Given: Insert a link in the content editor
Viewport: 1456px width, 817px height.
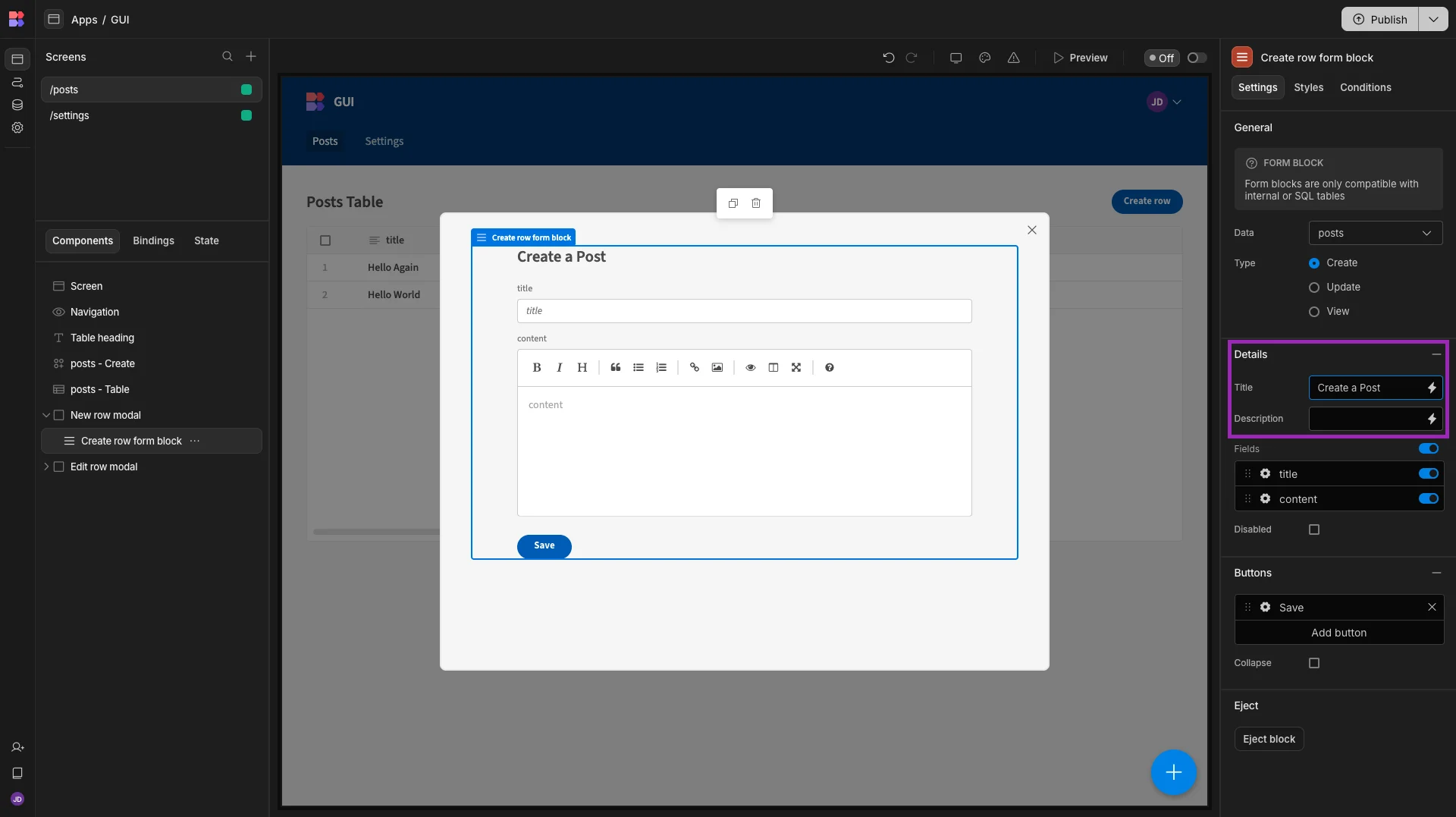Looking at the screenshot, I should [x=695, y=368].
